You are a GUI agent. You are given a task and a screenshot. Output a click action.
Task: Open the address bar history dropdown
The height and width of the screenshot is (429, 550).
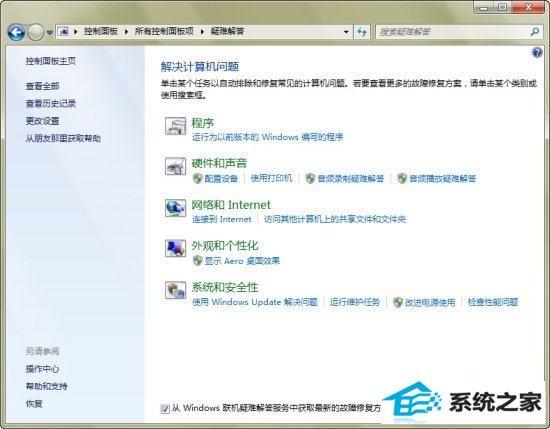tap(346, 32)
